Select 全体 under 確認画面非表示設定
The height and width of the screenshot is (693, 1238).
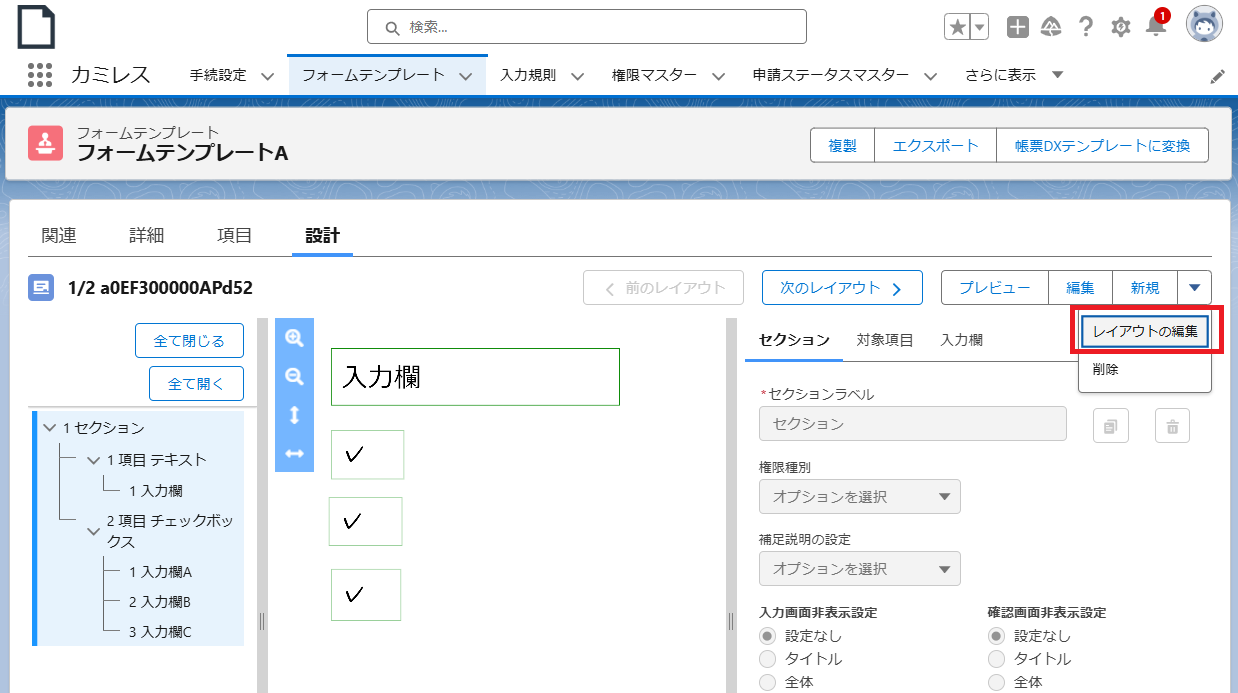[x=996, y=682]
